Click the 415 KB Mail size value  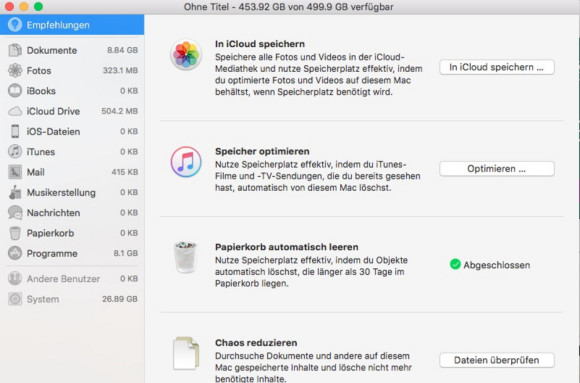click(x=125, y=172)
